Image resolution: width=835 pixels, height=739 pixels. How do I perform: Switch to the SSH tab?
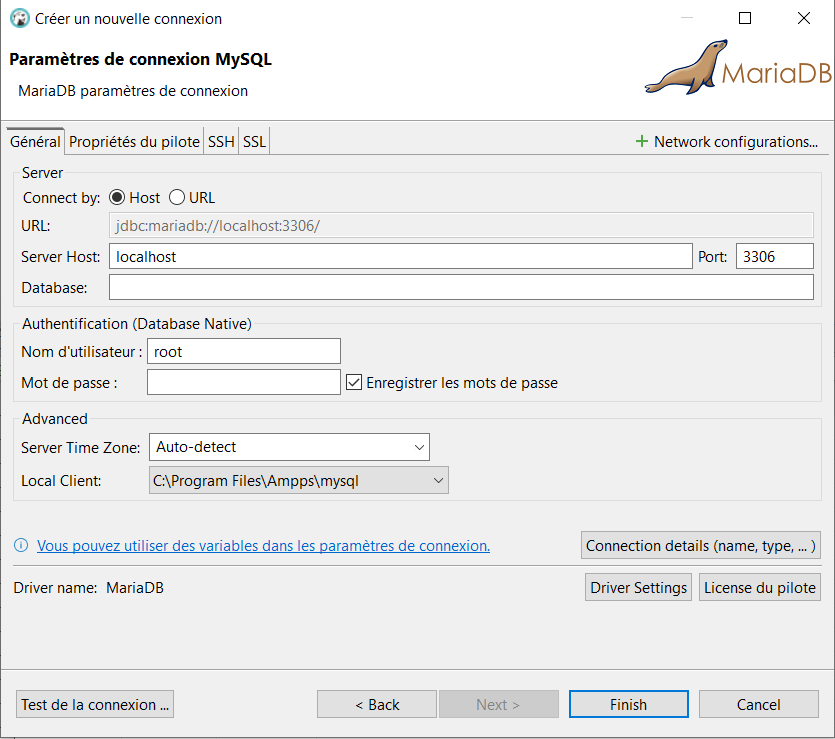point(220,141)
